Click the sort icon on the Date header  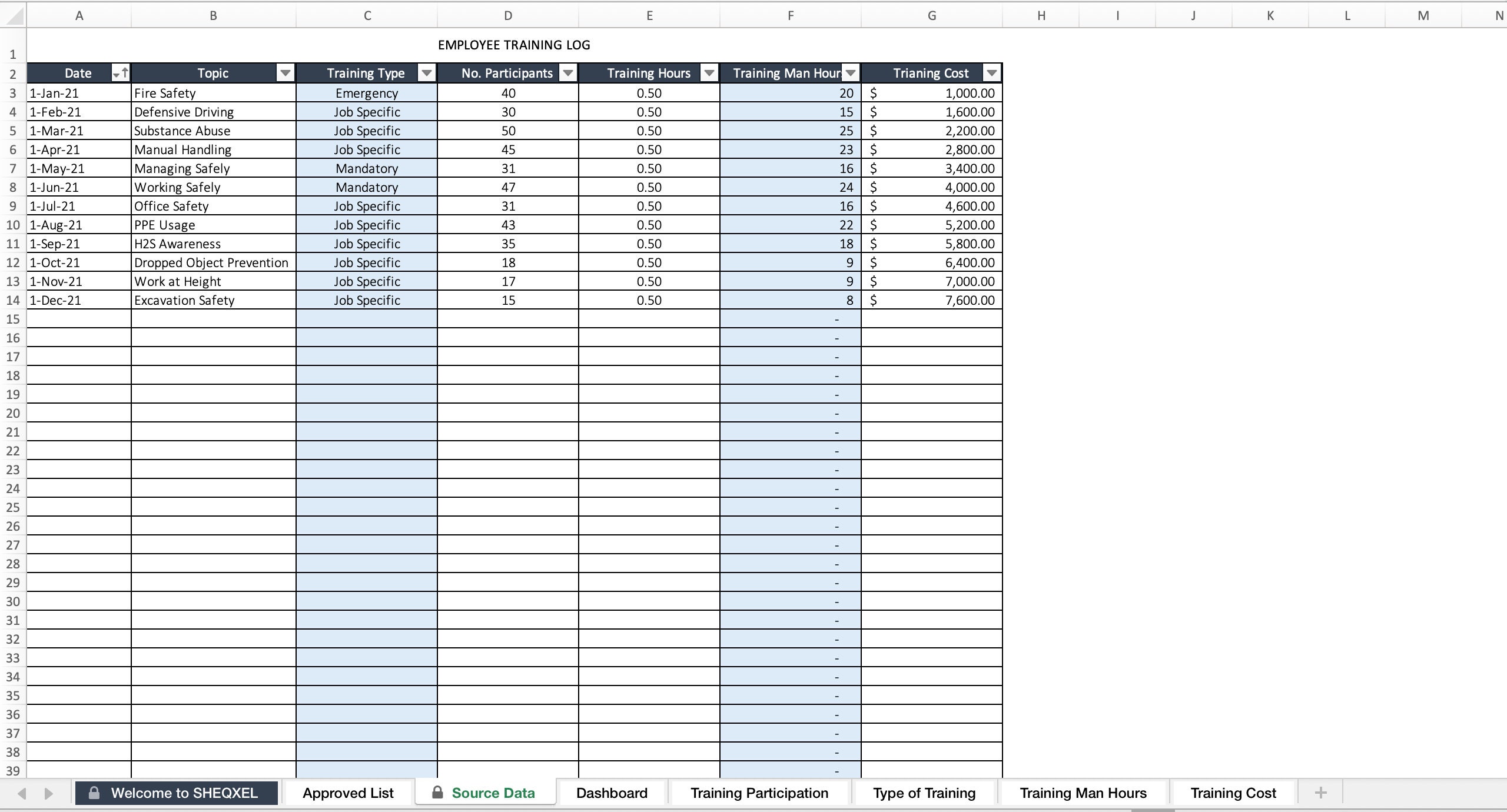point(121,73)
